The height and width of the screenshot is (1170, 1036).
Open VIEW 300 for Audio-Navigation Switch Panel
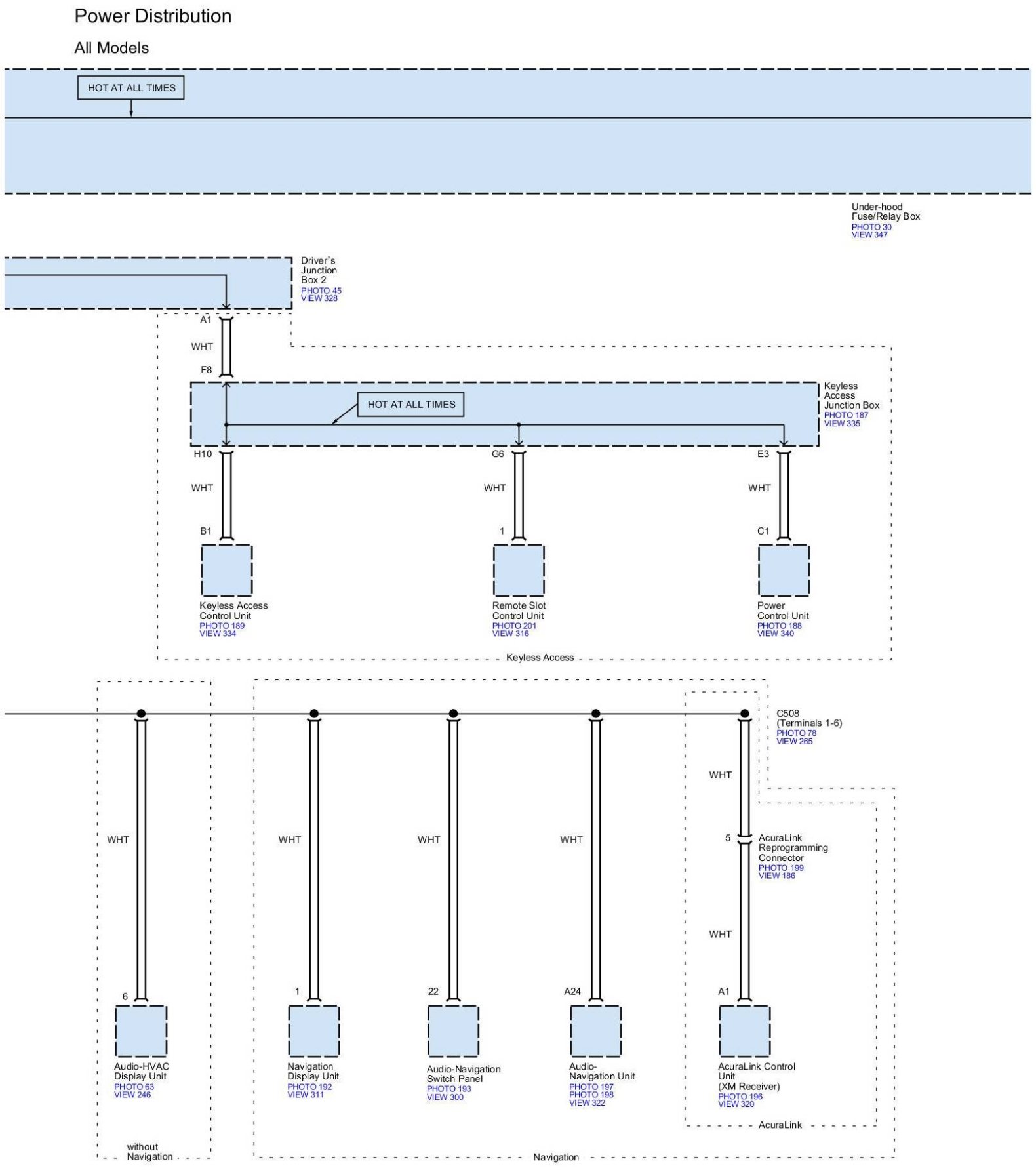click(445, 1097)
